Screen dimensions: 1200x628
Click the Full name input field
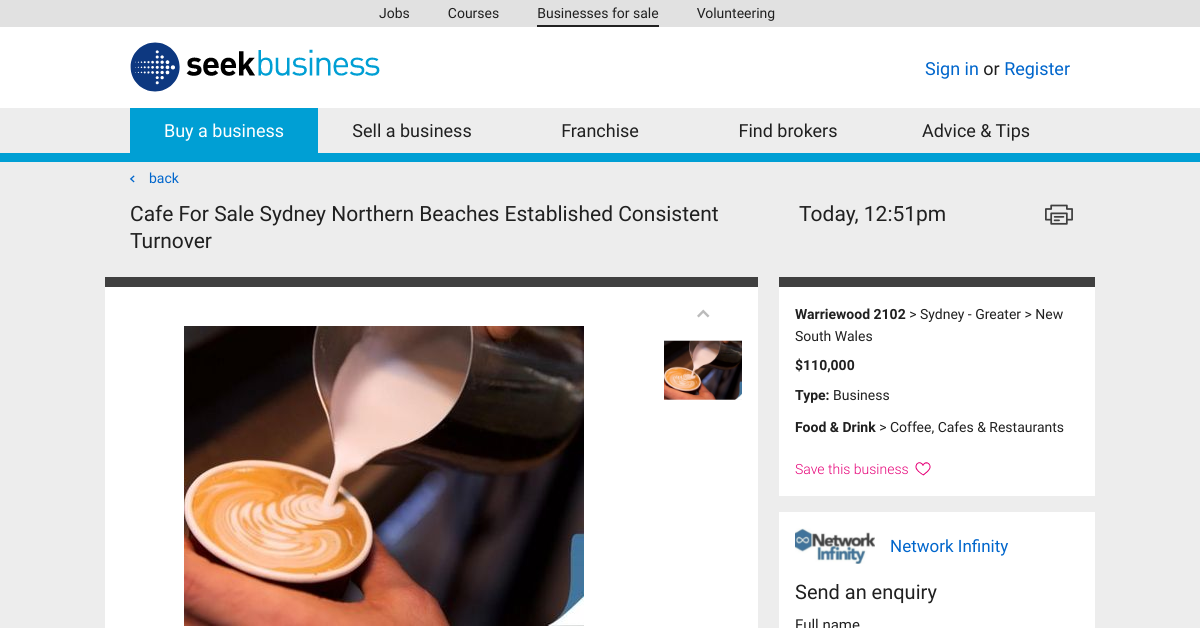coord(900,624)
